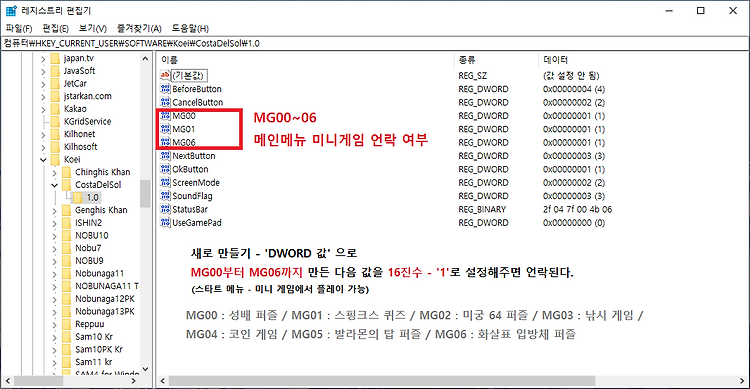
Task: Click the DWORD icon beside MG06
Action: pyautogui.click(x=165, y=143)
